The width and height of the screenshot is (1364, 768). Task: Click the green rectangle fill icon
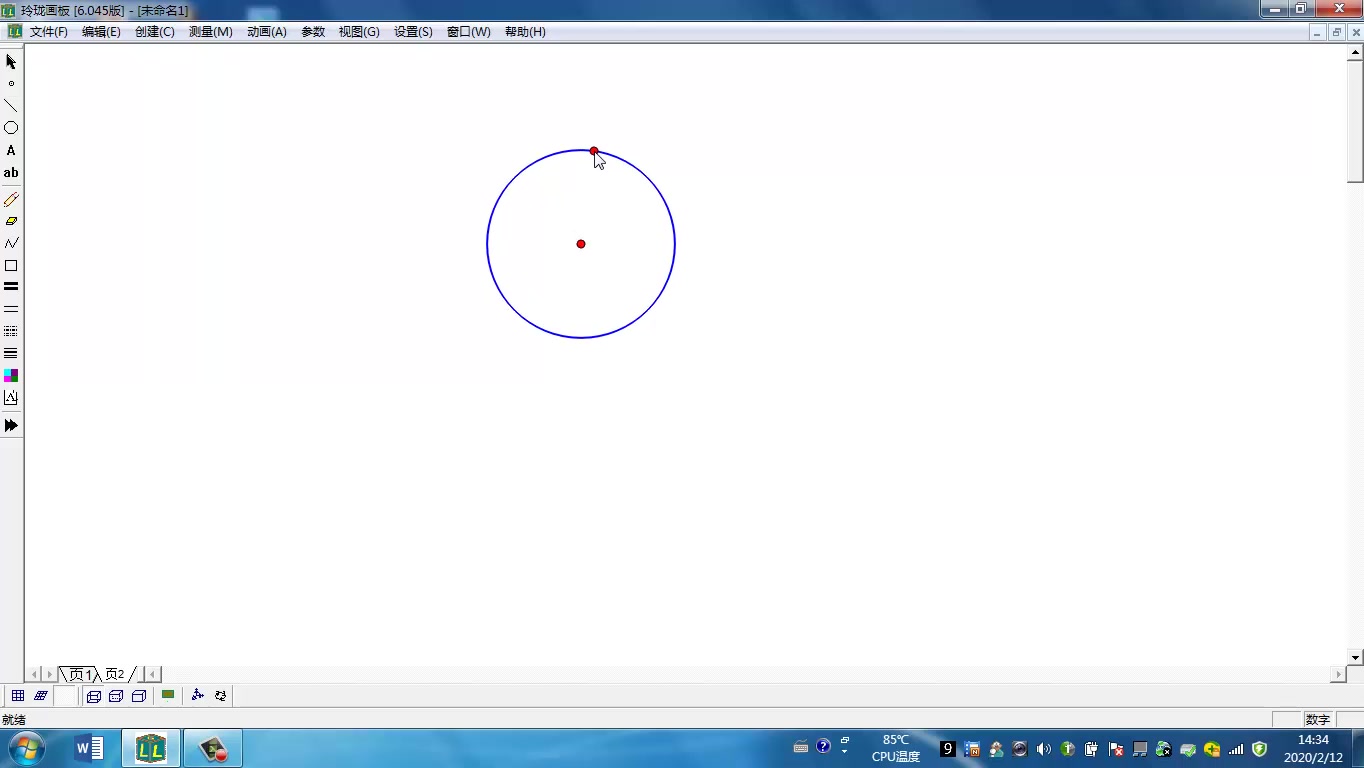168,695
